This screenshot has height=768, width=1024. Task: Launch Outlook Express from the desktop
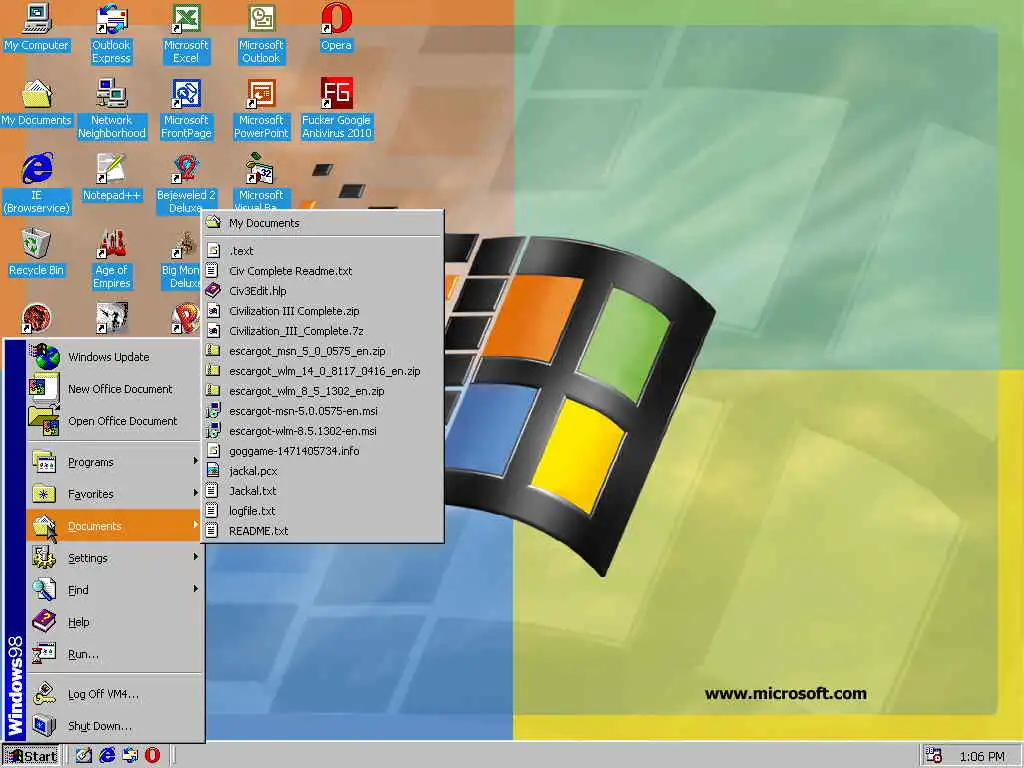pos(111,34)
